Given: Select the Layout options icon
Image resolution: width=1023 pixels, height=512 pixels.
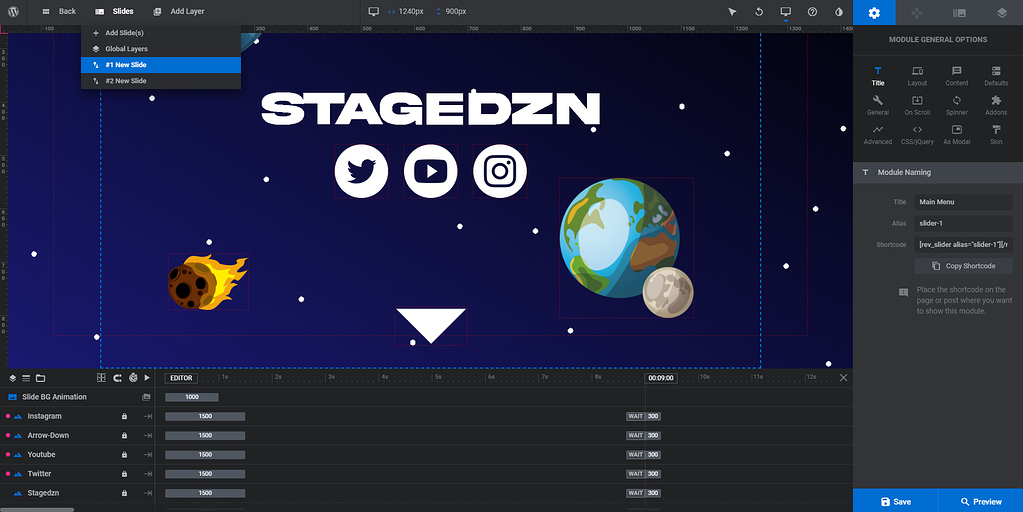Looking at the screenshot, I should pos(917,76).
